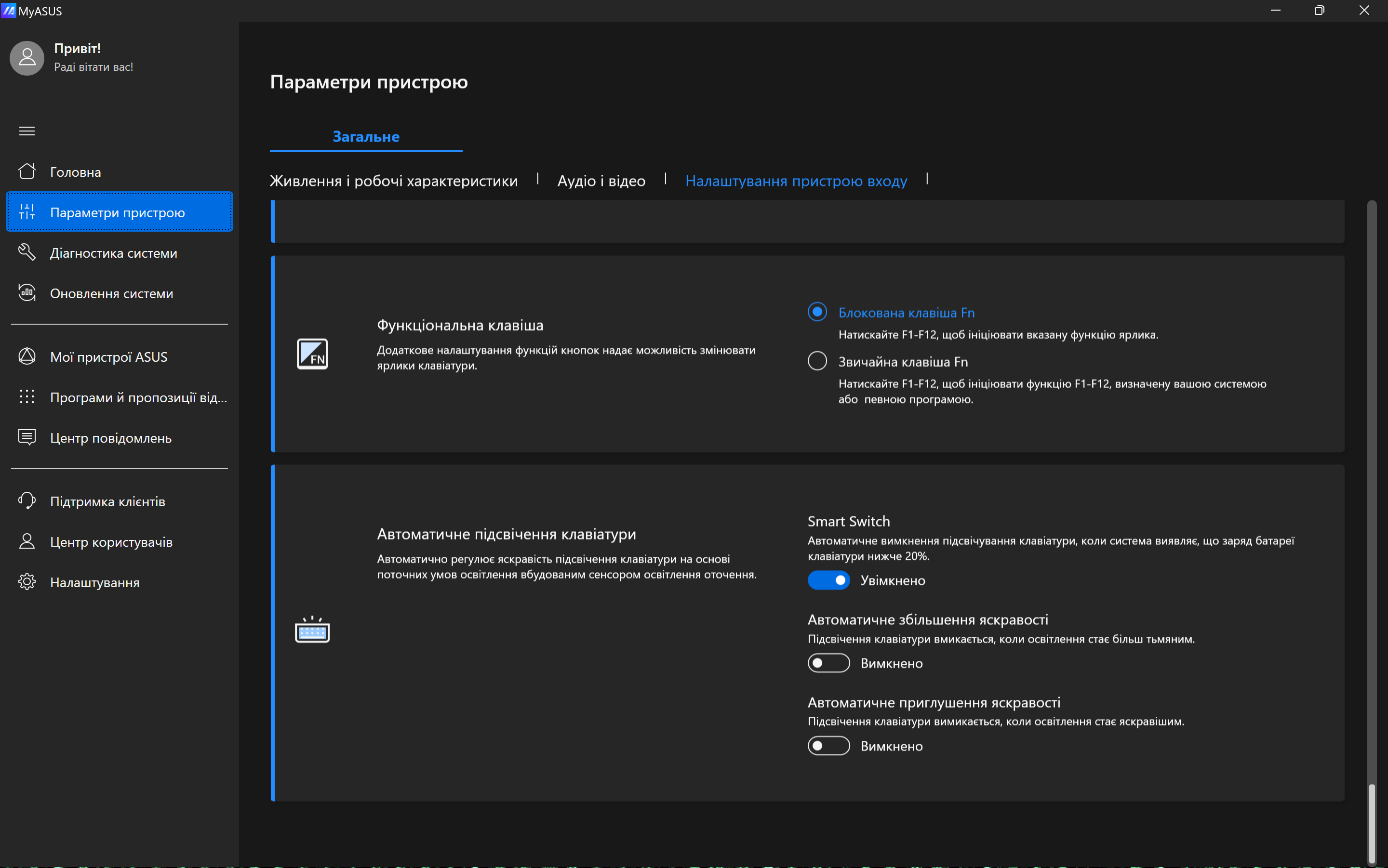Enable Автоматичне збільшення яскравості toggle
1388x868 pixels.
828,663
